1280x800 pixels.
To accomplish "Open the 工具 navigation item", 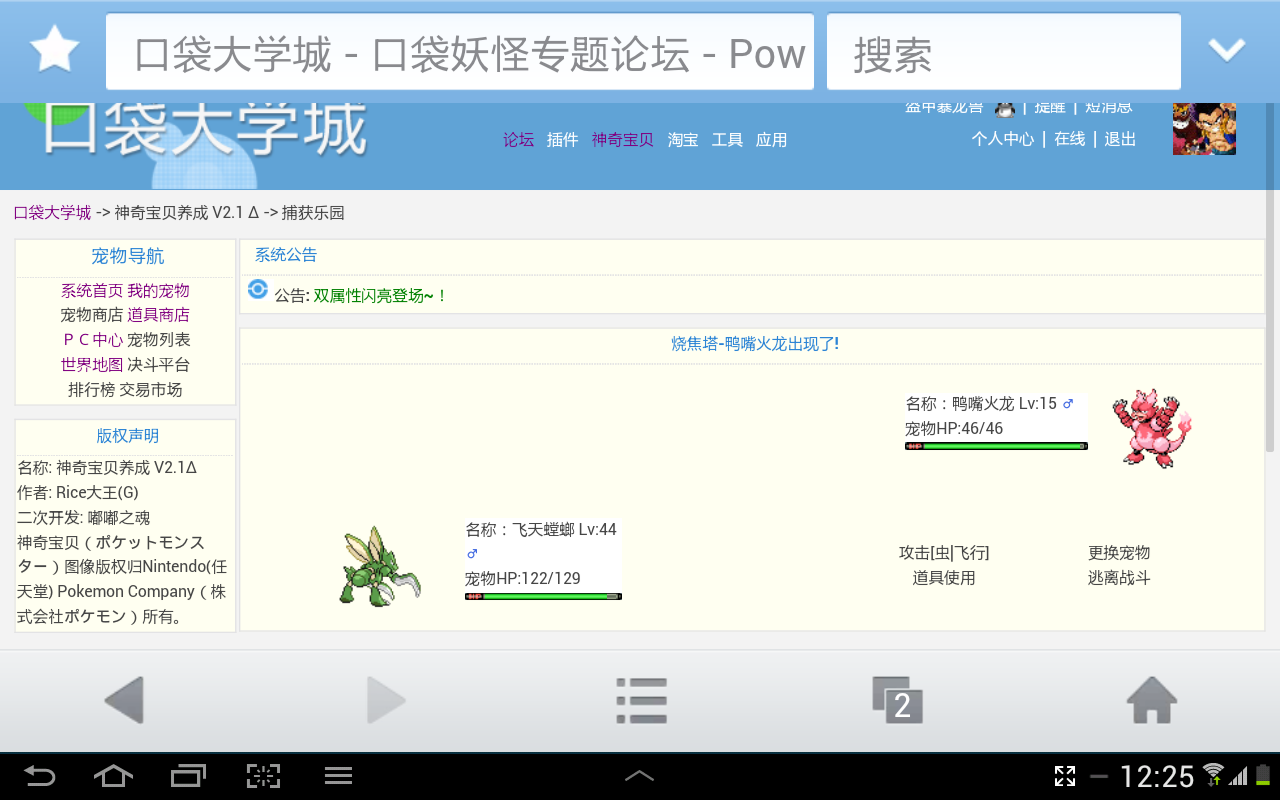I will tap(727, 140).
